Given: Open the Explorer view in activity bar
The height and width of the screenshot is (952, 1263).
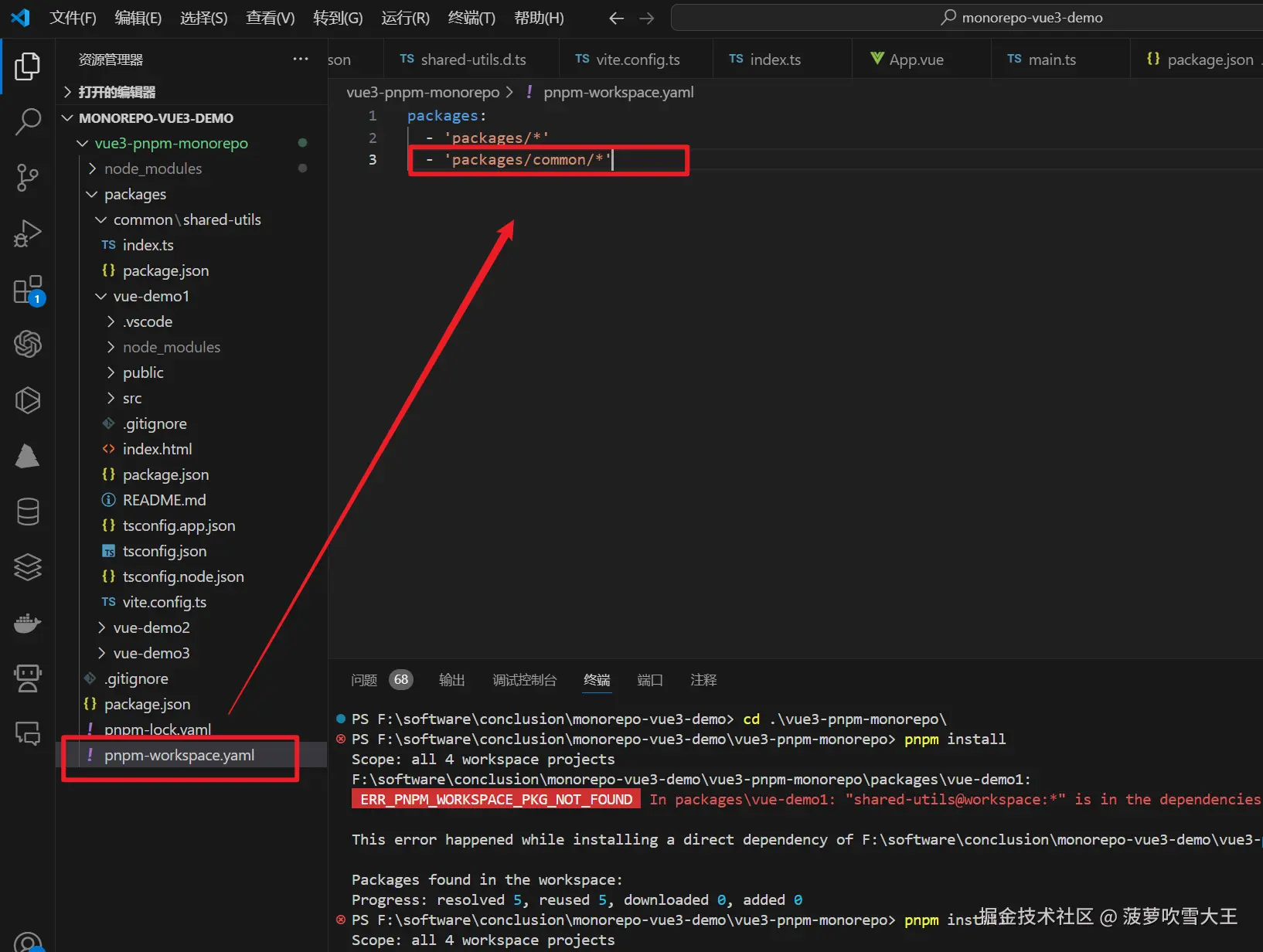Looking at the screenshot, I should pos(28,66).
